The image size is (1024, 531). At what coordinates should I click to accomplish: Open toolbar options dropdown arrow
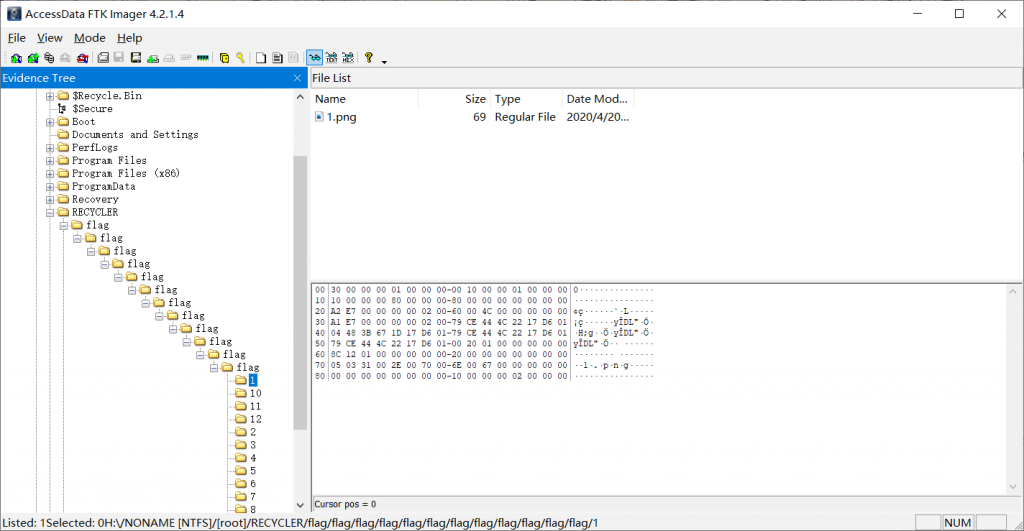point(384,61)
